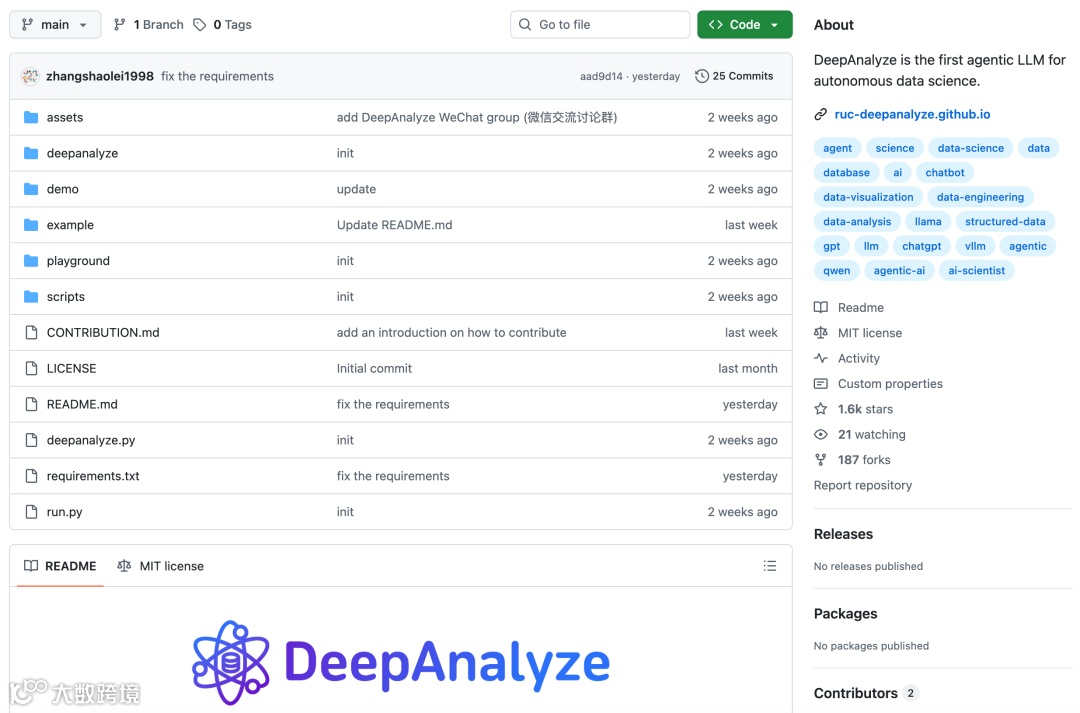The height and width of the screenshot is (713, 1080).
Task: Select the 'data-science' topic tag
Action: point(970,148)
